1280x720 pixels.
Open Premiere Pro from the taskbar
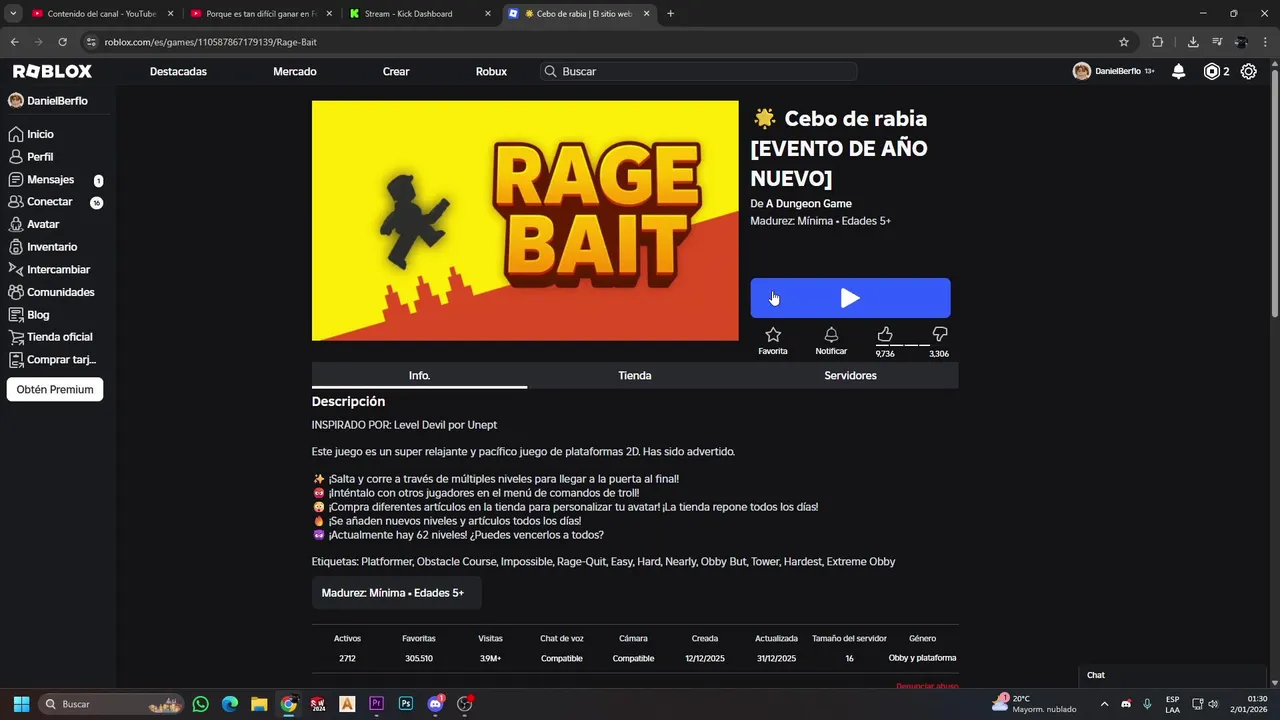pos(376,704)
